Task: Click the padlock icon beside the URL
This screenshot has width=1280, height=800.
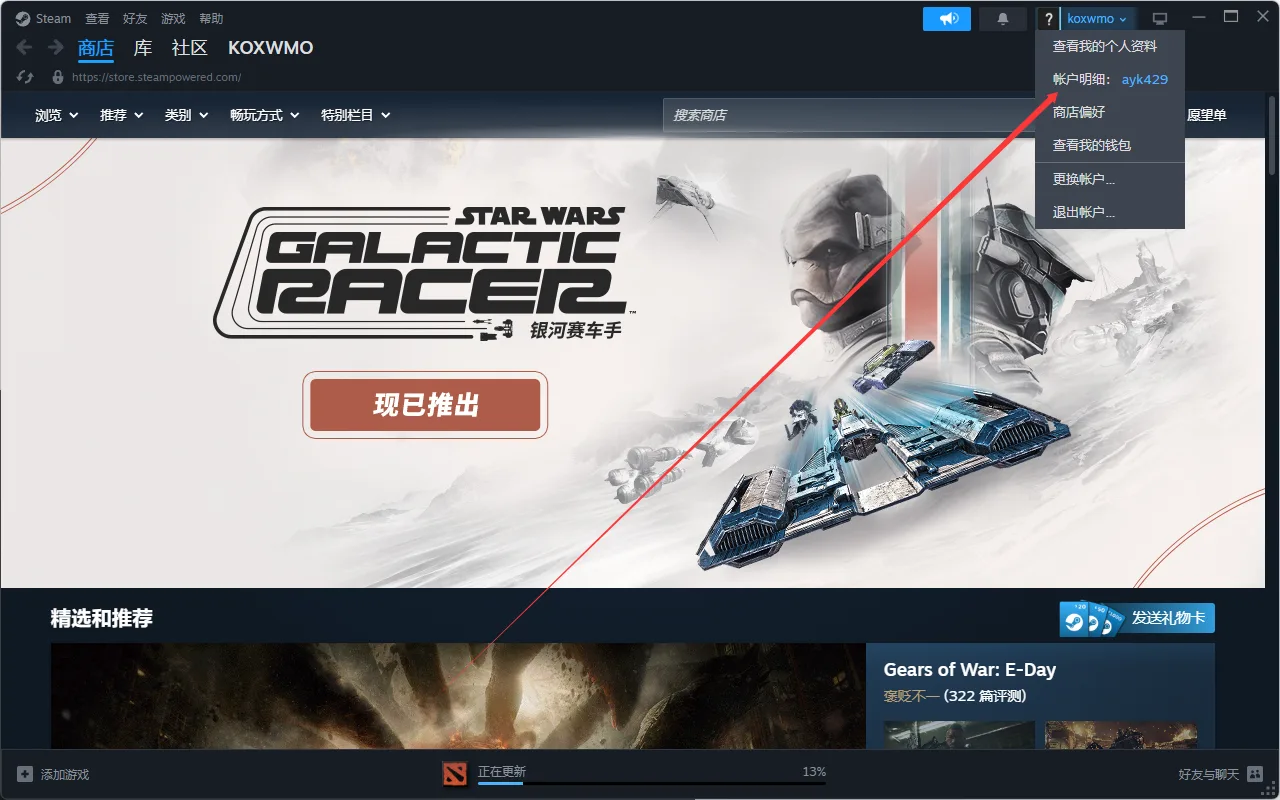Action: tap(58, 77)
